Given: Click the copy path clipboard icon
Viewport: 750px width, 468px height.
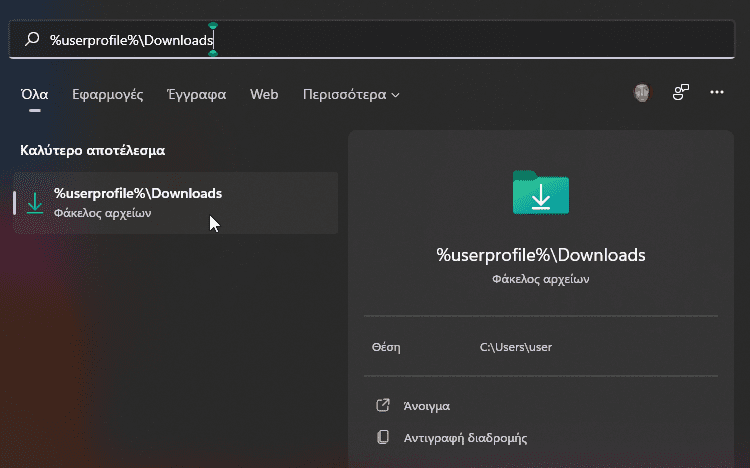Looking at the screenshot, I should click(x=383, y=437).
